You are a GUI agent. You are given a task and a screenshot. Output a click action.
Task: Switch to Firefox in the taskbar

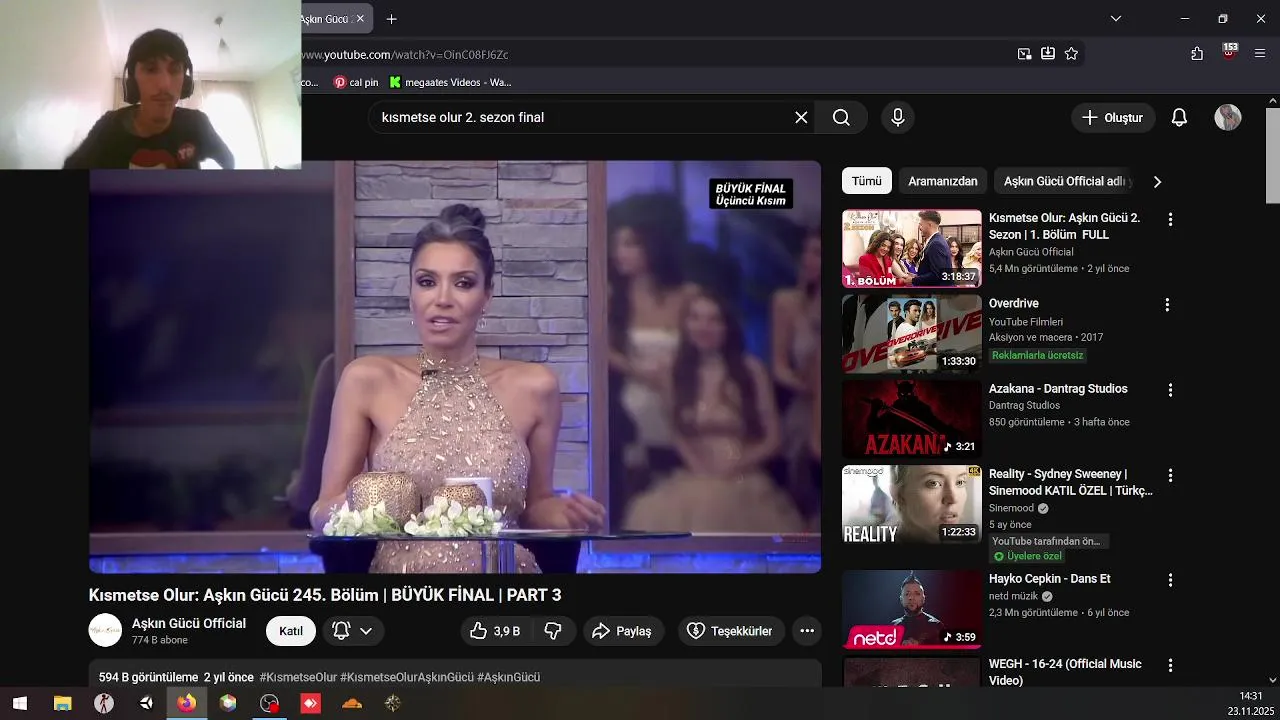187,703
